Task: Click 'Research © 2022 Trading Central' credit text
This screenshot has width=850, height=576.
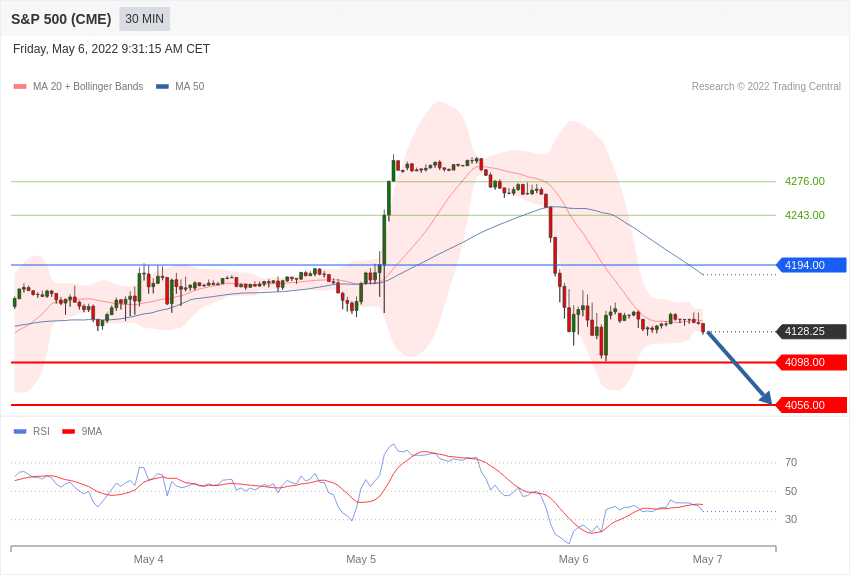Action: coord(766,86)
